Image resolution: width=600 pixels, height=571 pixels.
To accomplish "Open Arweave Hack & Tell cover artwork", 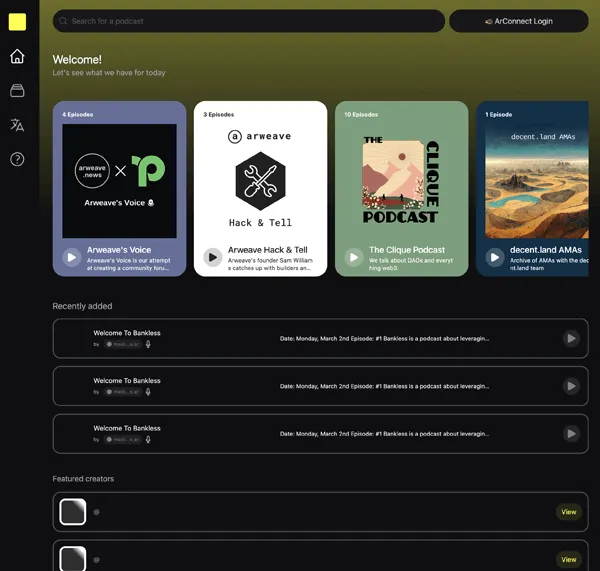I will (261, 181).
